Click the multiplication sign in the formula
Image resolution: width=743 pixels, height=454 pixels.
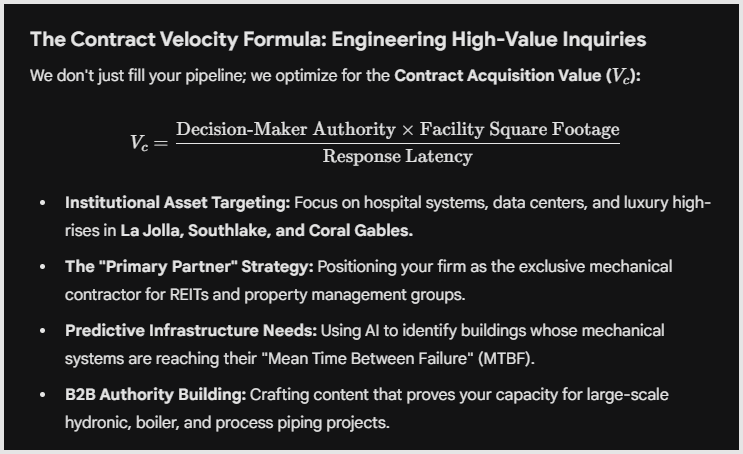pyautogui.click(x=410, y=129)
